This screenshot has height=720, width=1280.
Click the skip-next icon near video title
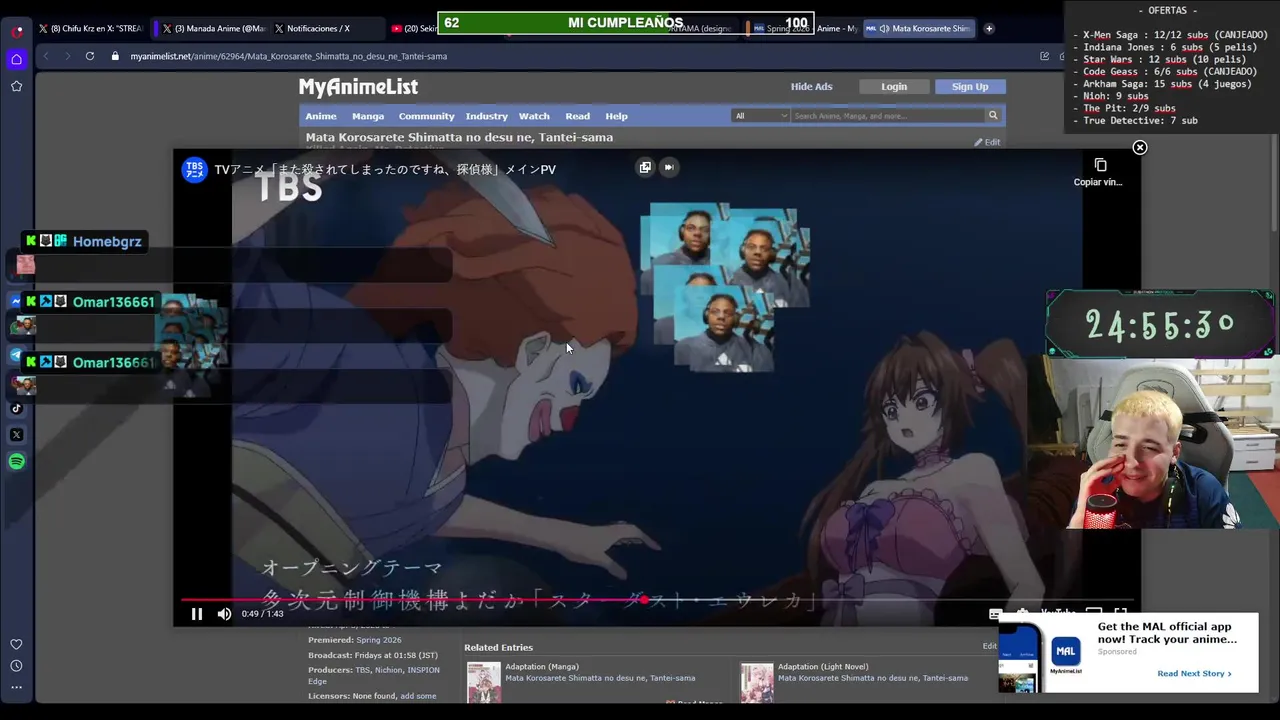[x=669, y=167]
